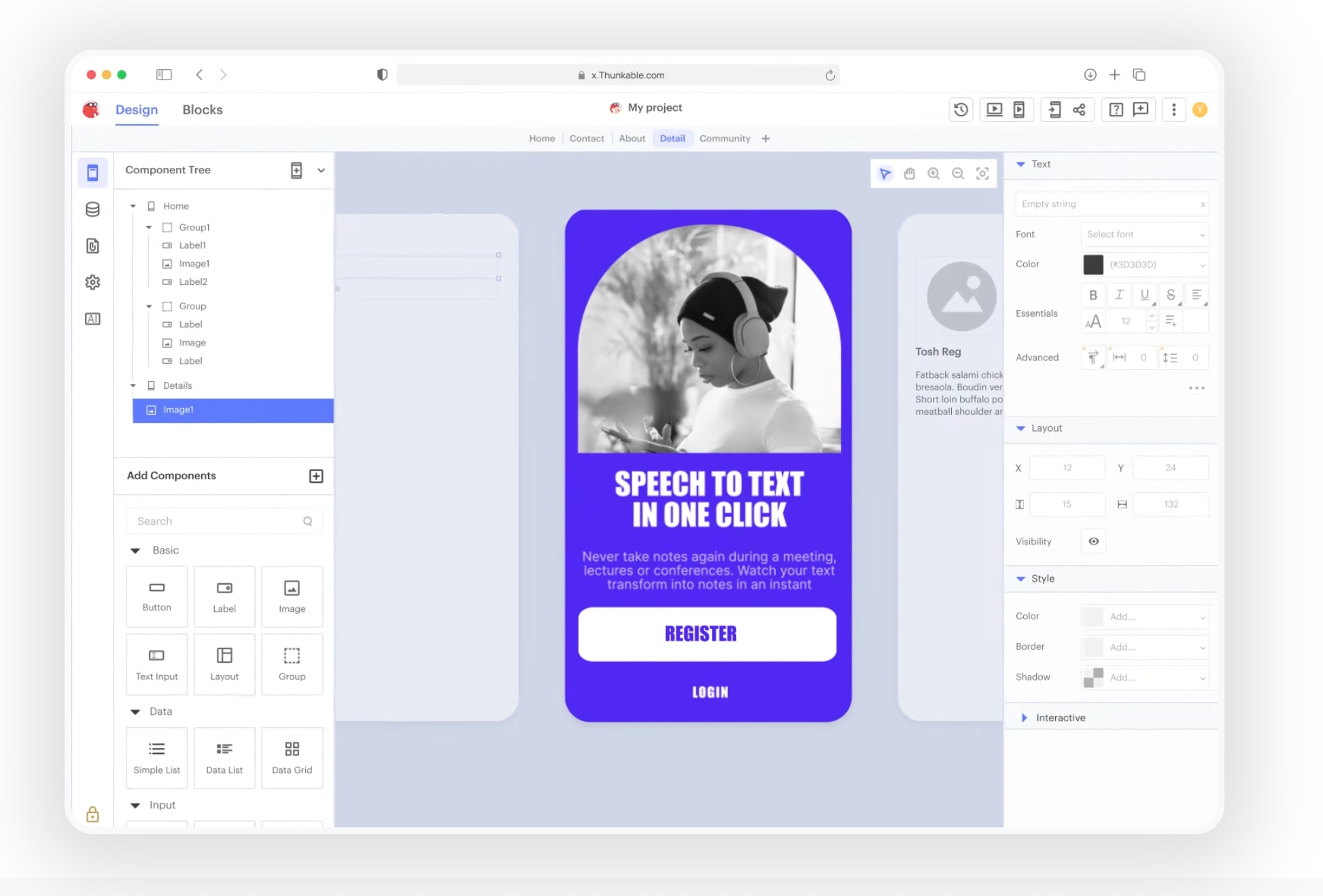Open the Select font dropdown
Screen dimensions: 1323x896
coord(1145,235)
